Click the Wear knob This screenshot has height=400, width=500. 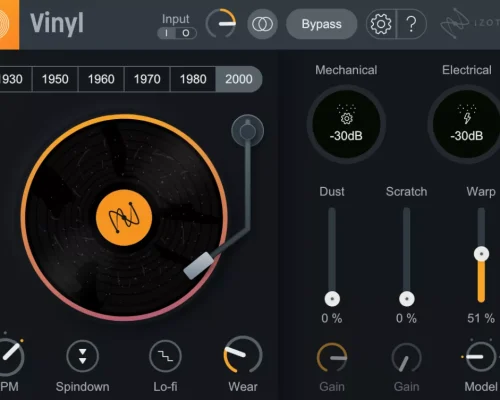click(243, 355)
